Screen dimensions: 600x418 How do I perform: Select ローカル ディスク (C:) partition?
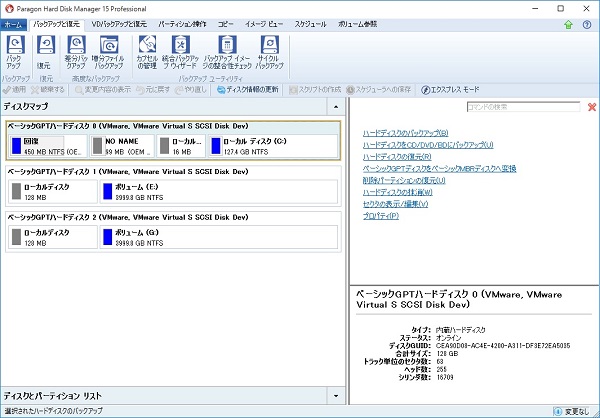[x=273, y=146]
